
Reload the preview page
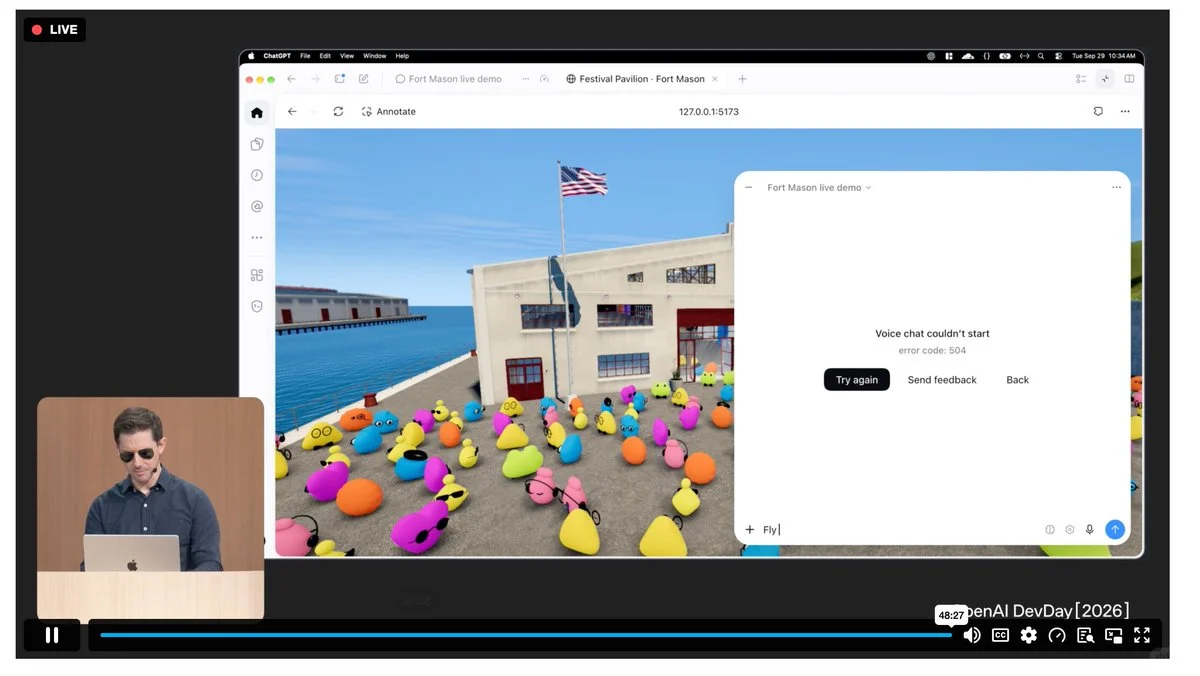[338, 112]
